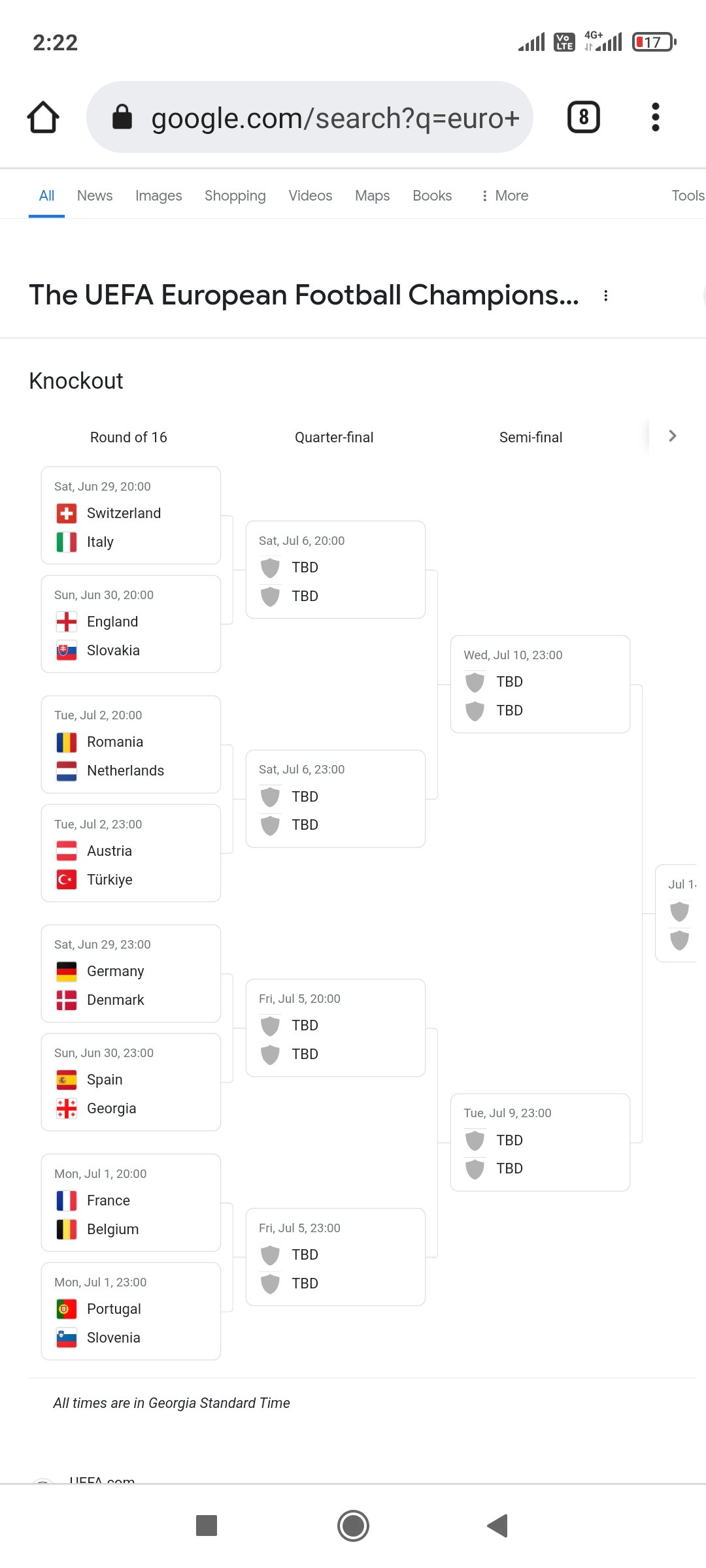Viewport: 706px width, 1568px height.
Task: Select the France vs Belgium match card
Action: click(131, 1203)
